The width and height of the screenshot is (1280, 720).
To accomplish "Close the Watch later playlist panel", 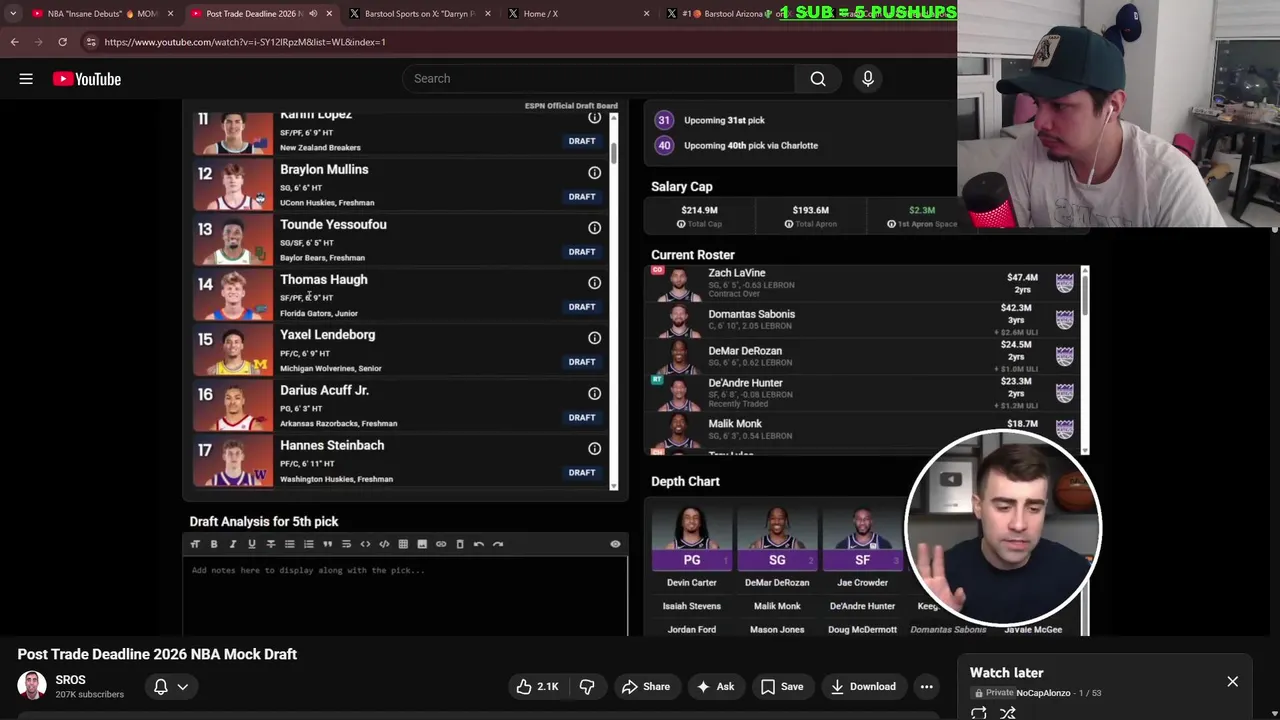I will tap(1232, 682).
